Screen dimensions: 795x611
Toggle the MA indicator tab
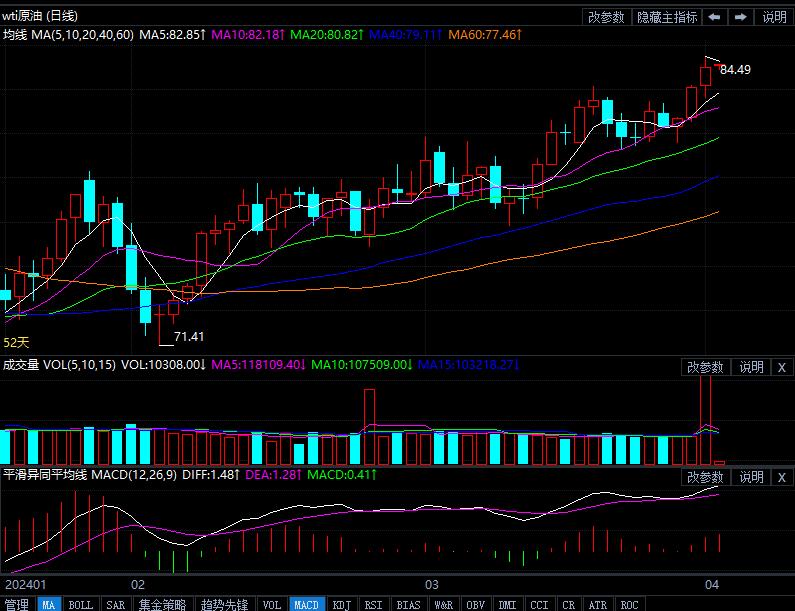click(48, 604)
